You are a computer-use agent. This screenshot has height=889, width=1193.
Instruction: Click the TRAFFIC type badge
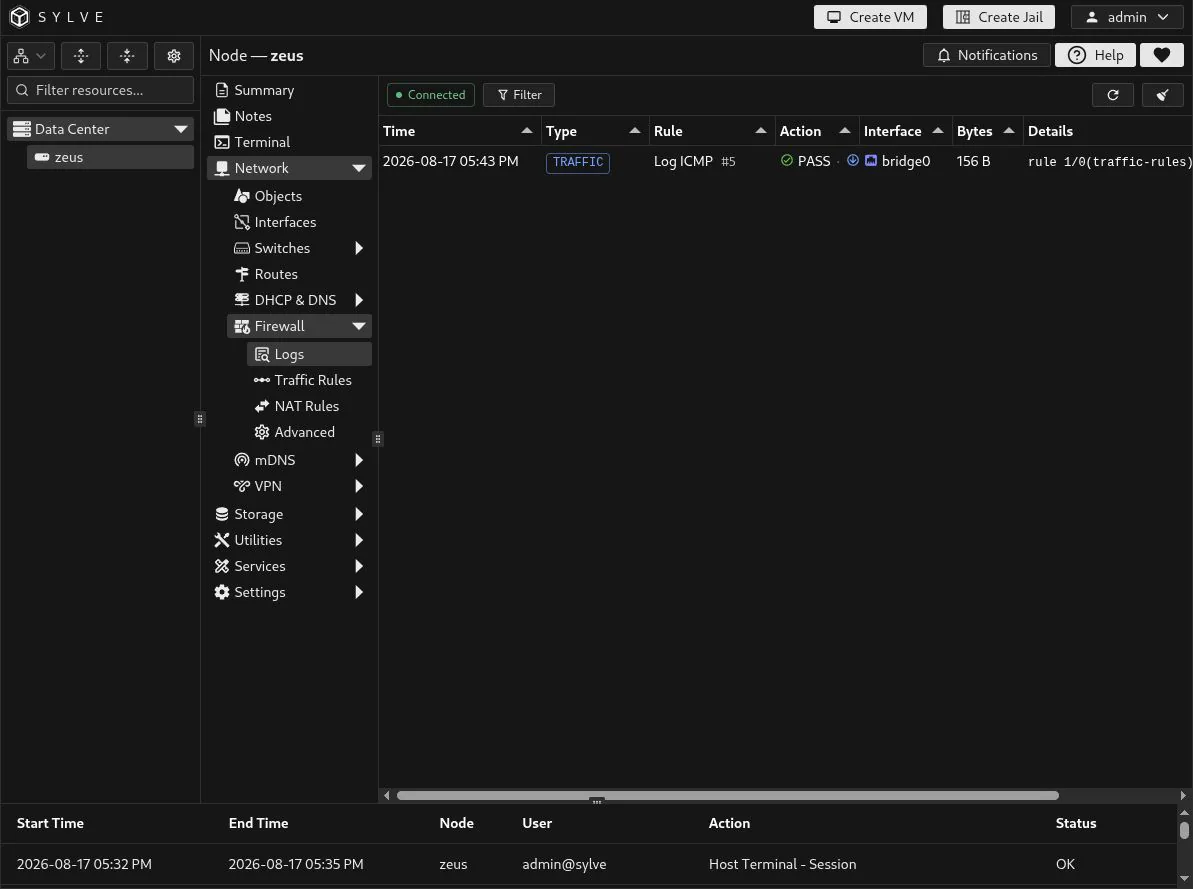pos(577,162)
